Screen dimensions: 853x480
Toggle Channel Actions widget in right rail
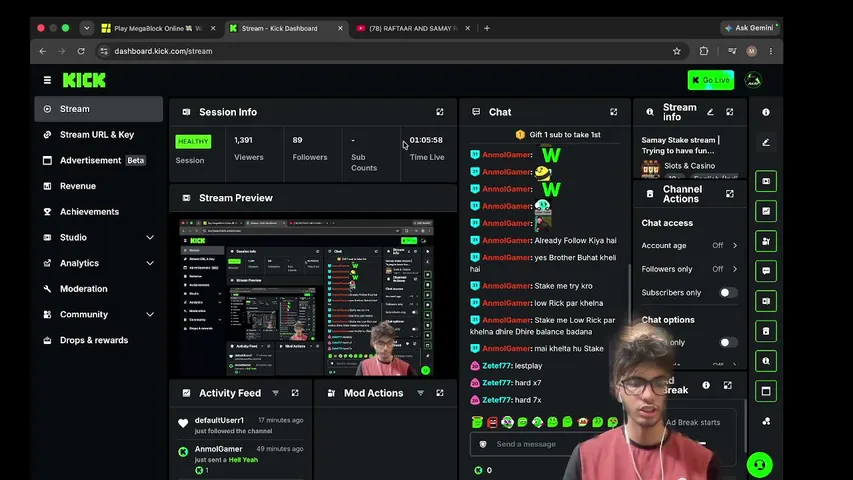766,331
